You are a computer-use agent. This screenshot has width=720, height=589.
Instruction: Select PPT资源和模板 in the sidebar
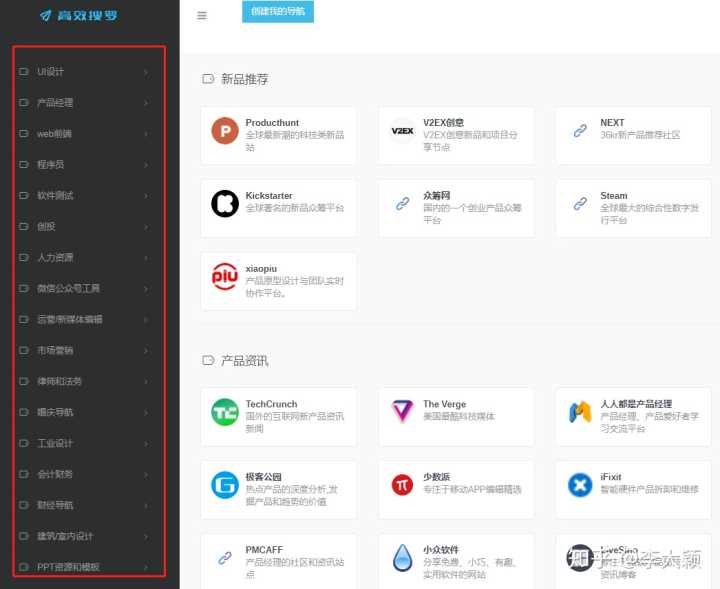(68, 567)
